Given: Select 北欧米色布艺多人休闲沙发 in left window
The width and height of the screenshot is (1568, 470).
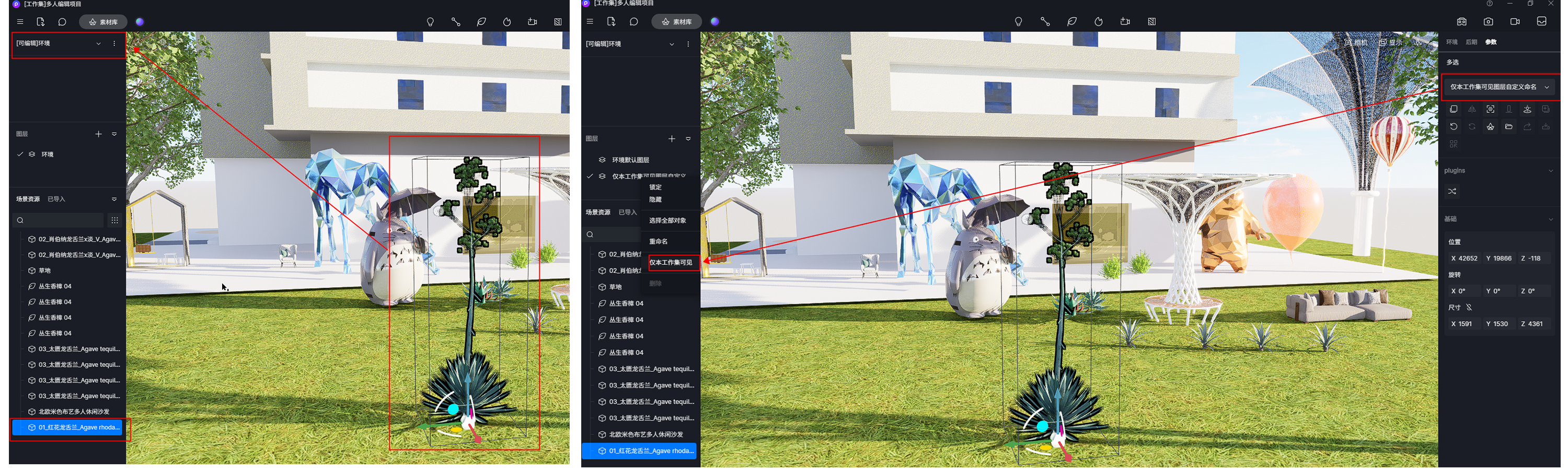Looking at the screenshot, I should [74, 412].
